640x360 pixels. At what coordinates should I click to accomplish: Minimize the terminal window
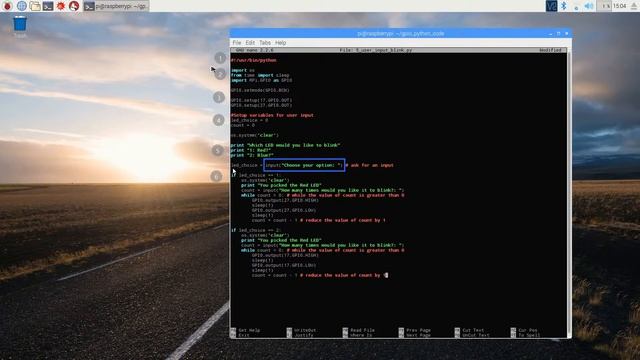point(550,33)
